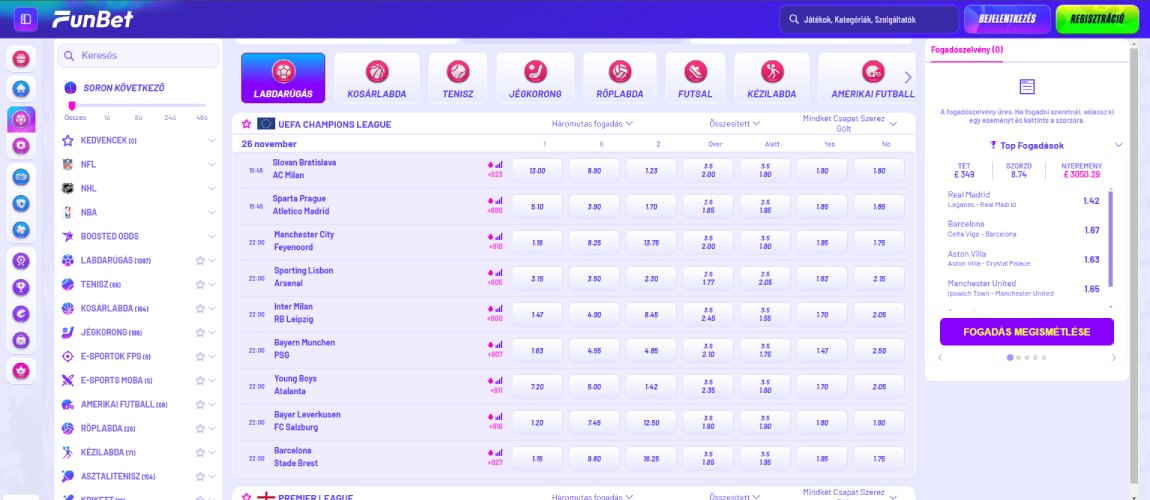This screenshot has height=500, width=1150.
Task: Pick odds 1.23 for AC Milan win
Action: click(x=651, y=170)
